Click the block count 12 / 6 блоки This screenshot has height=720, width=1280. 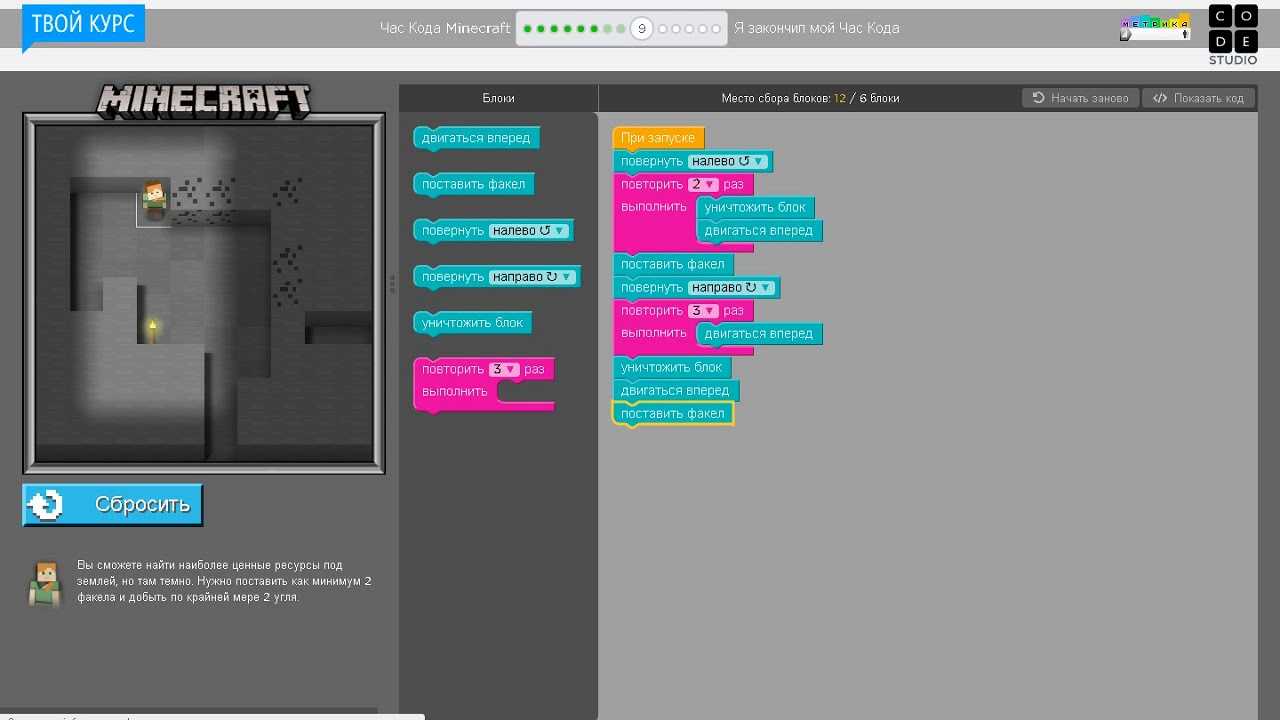pos(866,98)
